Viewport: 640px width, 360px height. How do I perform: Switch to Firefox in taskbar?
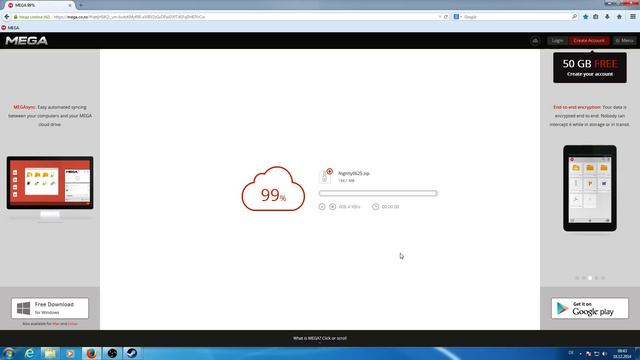pyautogui.click(x=91, y=353)
